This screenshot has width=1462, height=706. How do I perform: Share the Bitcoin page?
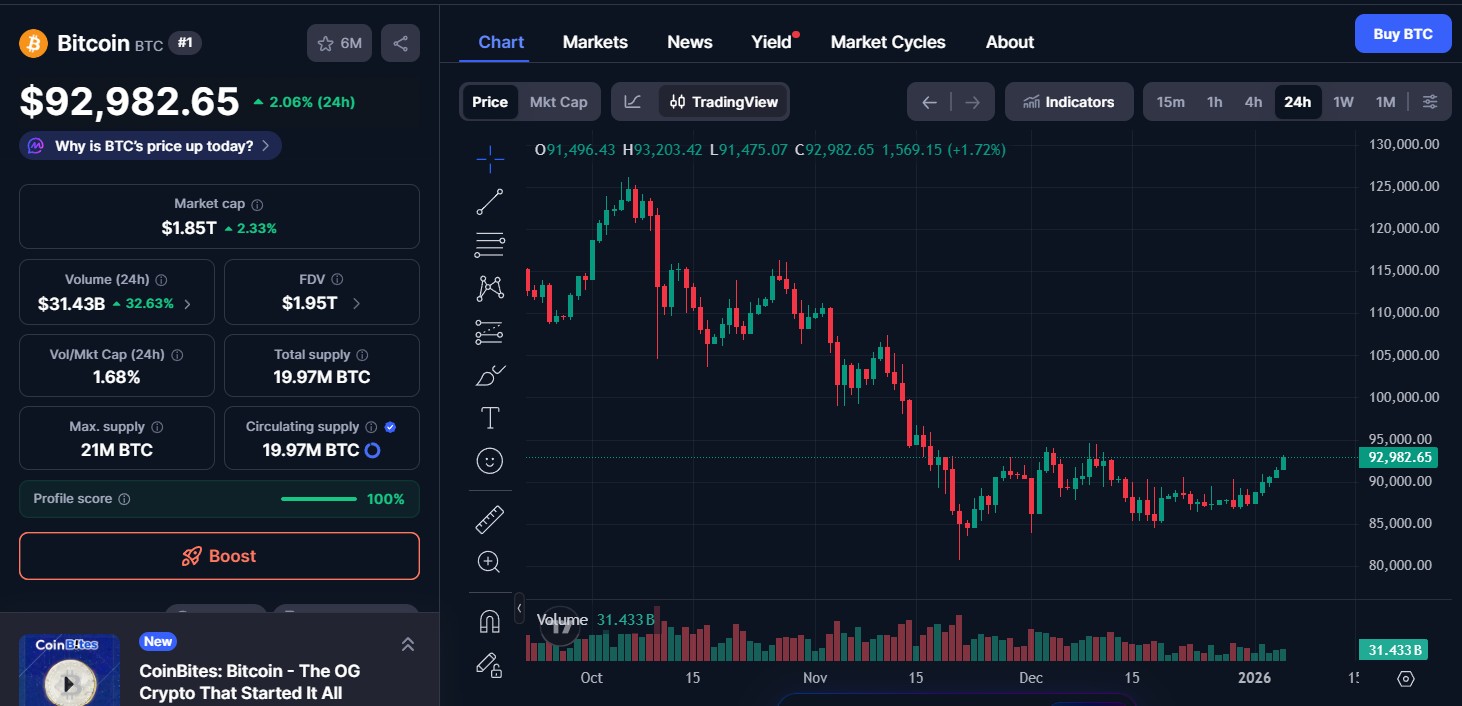(400, 43)
